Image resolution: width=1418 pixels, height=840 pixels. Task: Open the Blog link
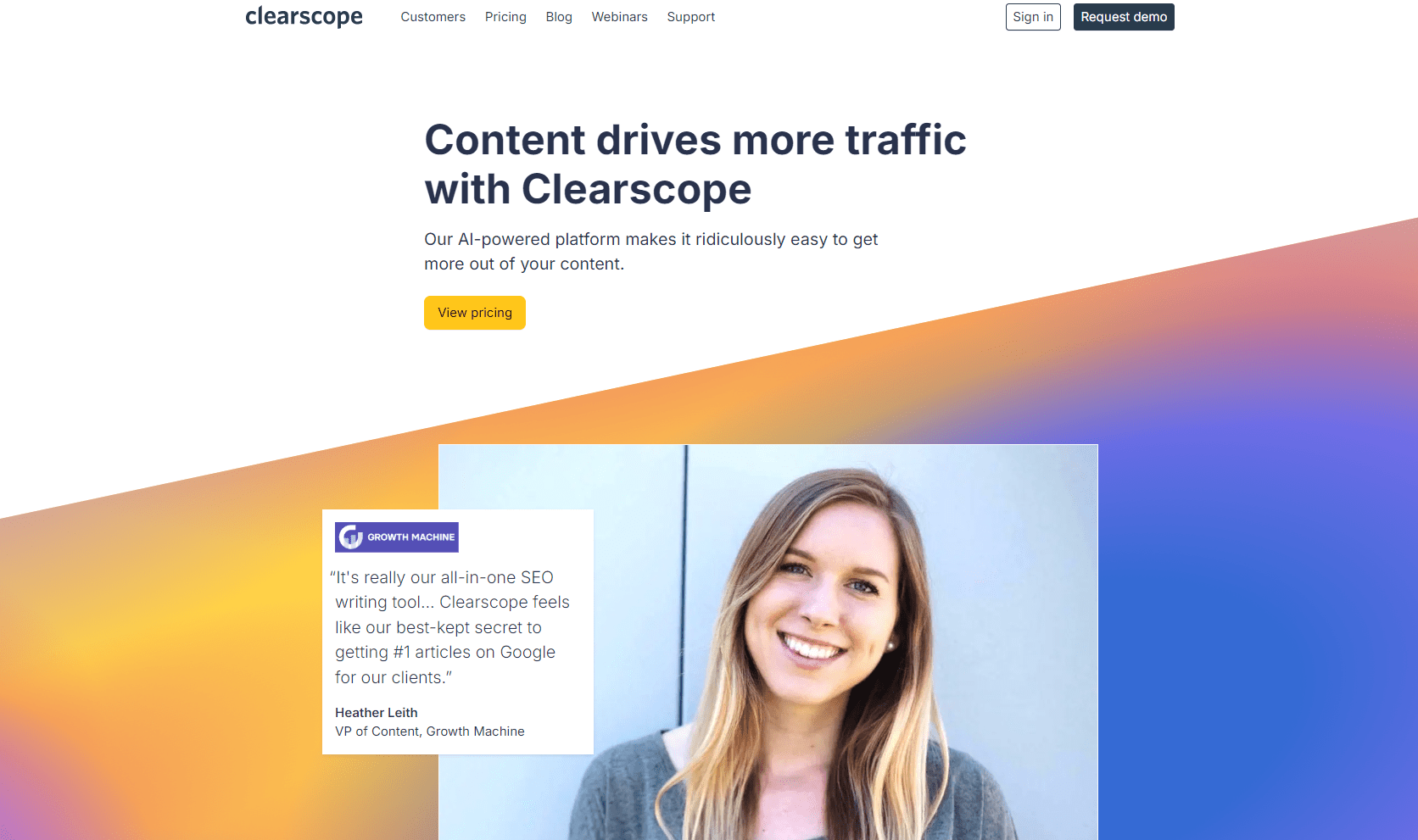[559, 17]
